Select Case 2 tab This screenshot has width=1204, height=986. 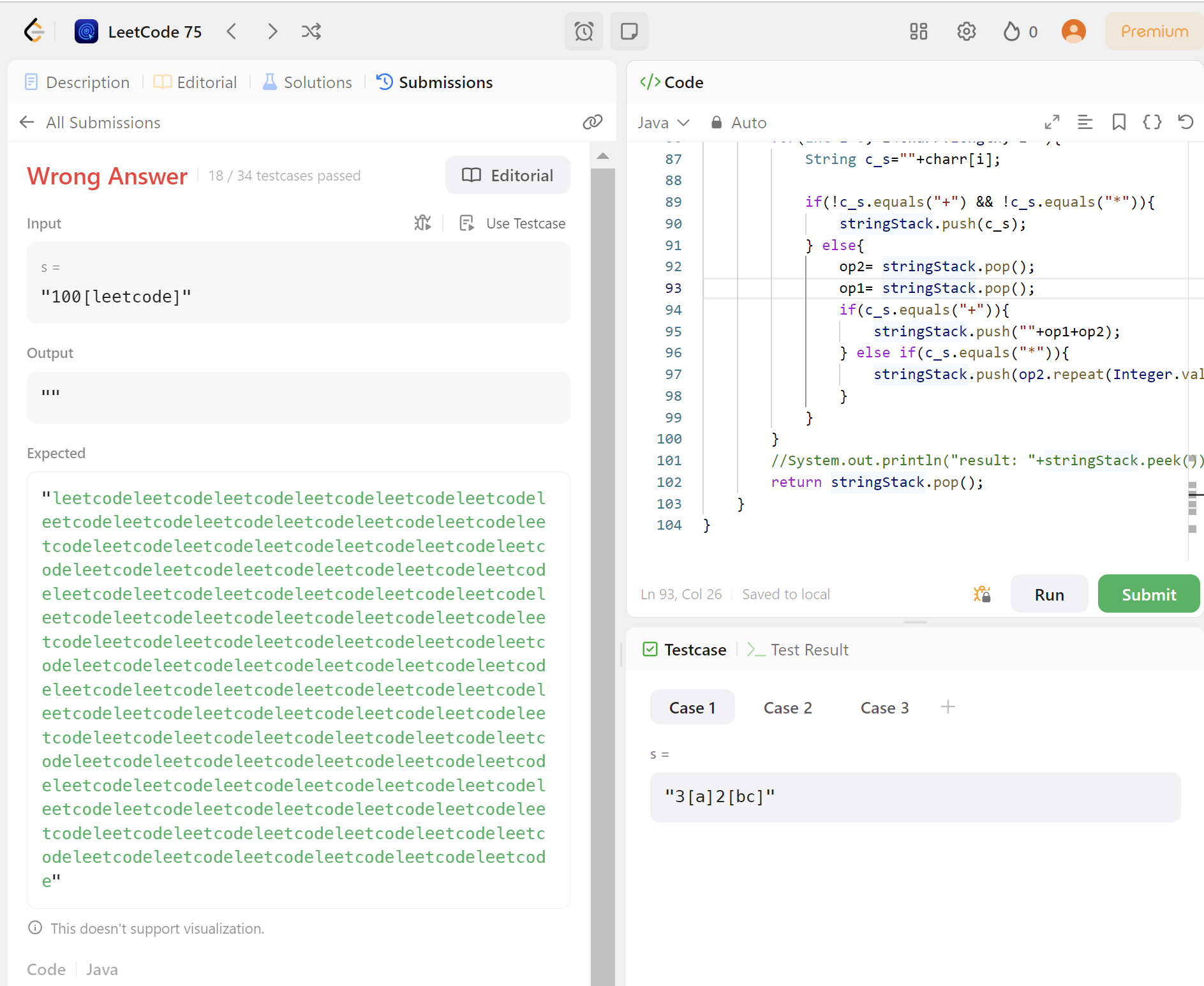tap(788, 708)
